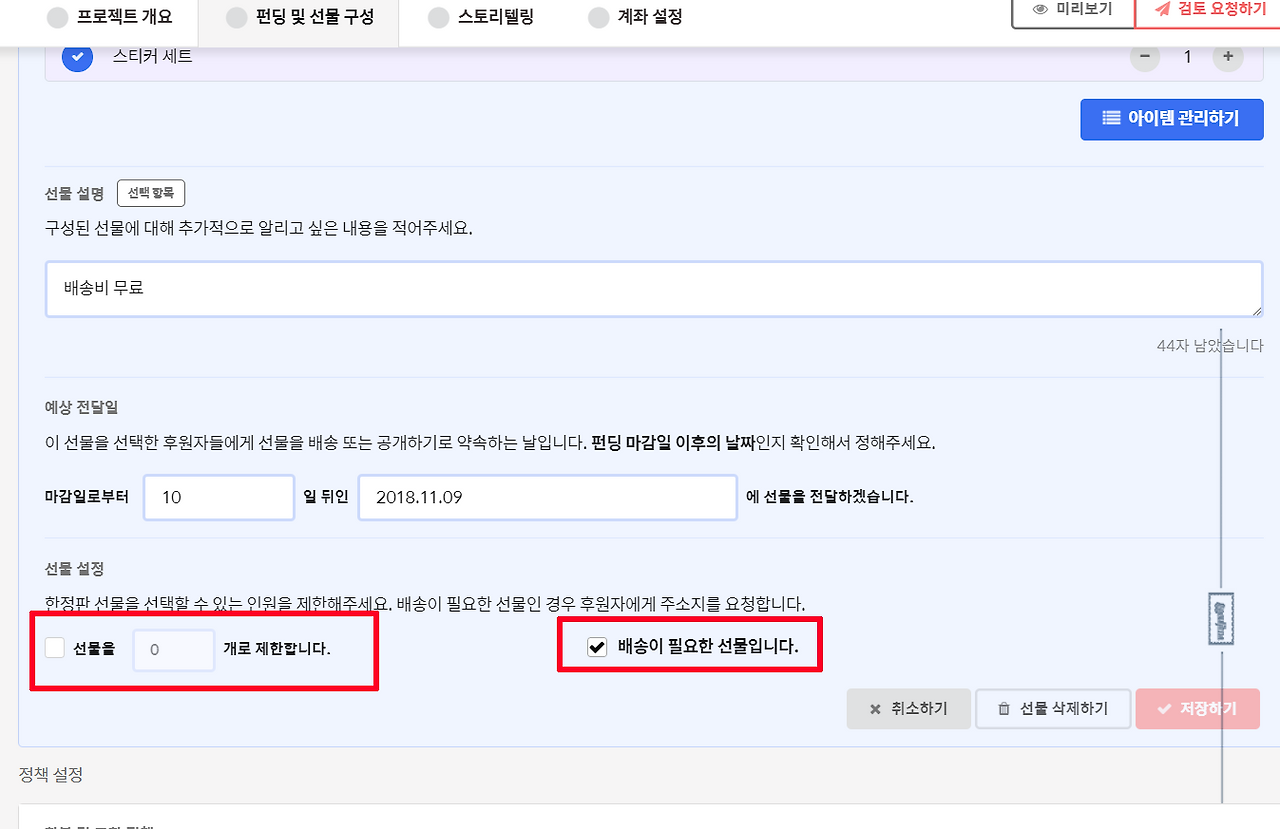The height and width of the screenshot is (829, 1280).
Task: Click the 일 뒤인 text
Action: [x=326, y=497]
